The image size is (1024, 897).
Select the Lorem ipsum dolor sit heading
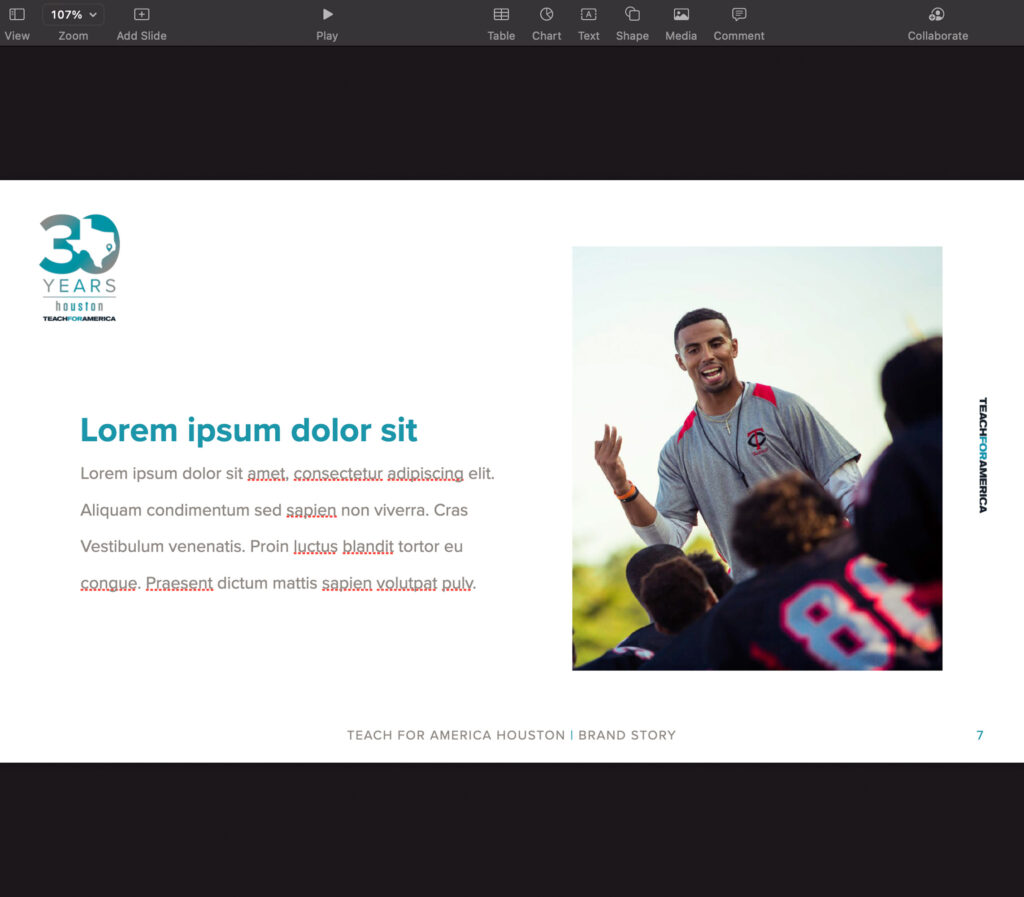(248, 429)
